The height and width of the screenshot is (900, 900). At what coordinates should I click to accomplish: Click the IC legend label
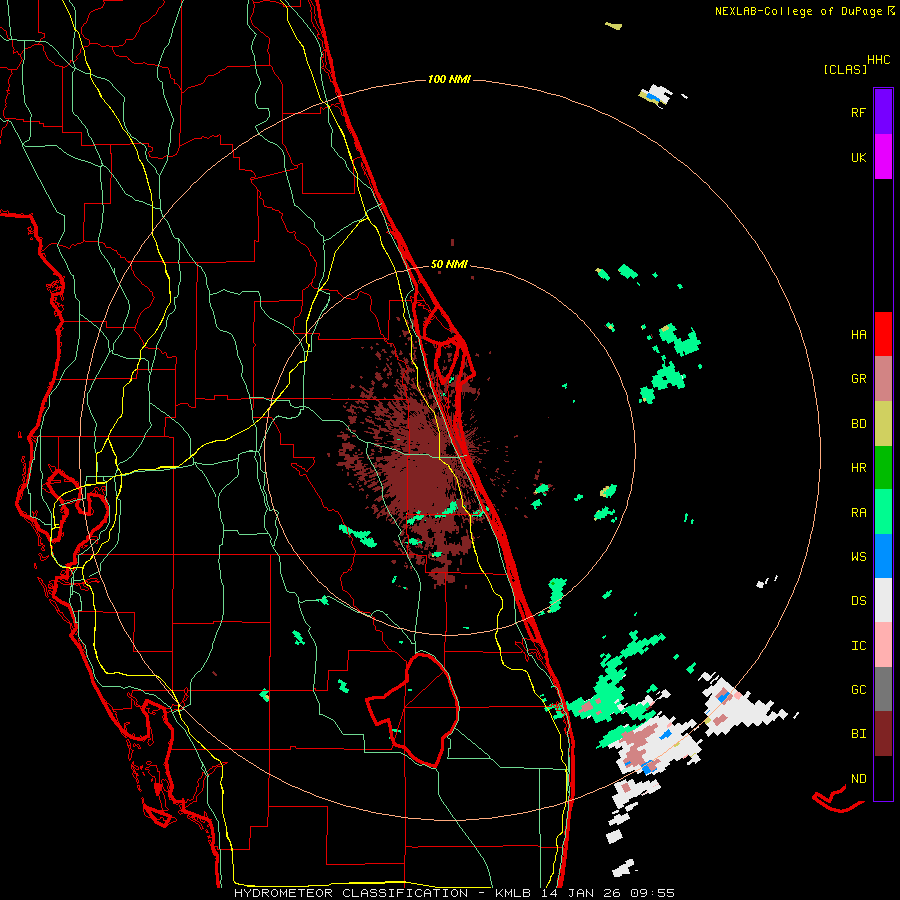858,646
